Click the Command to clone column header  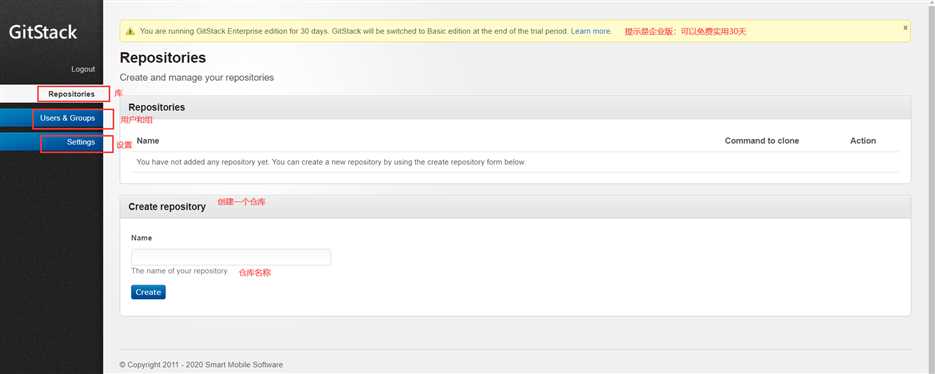(761, 141)
